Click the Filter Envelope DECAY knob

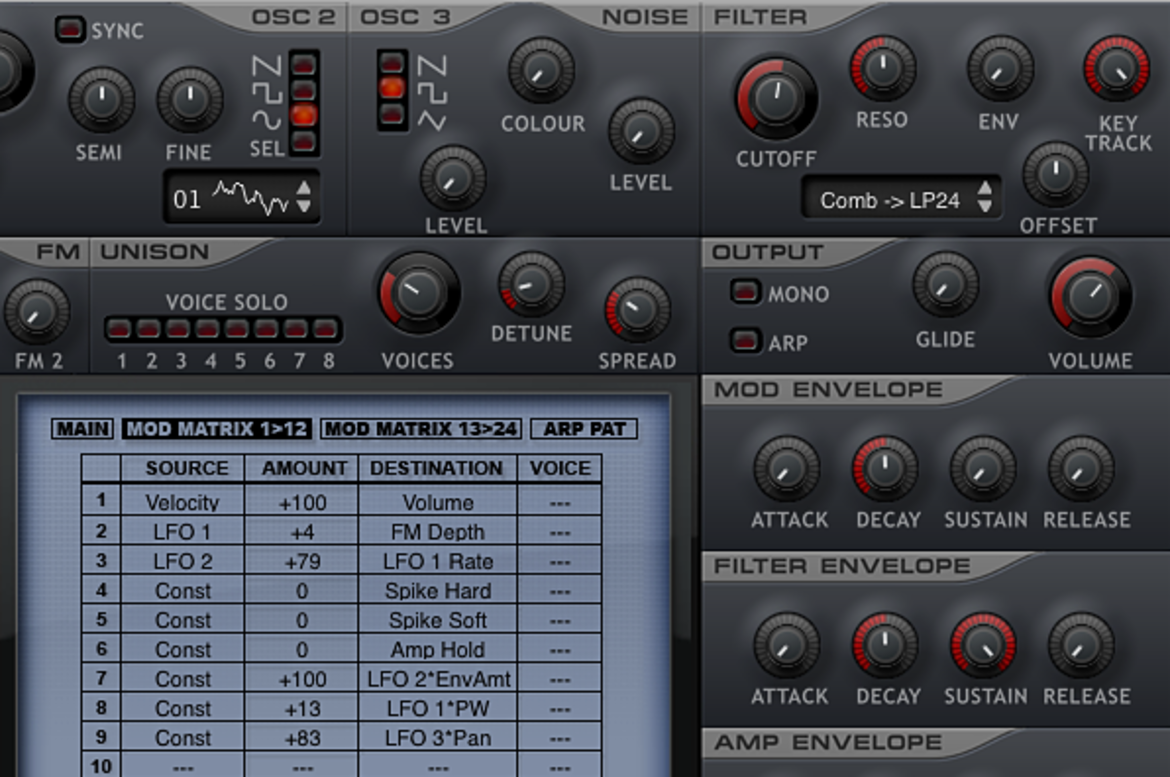coord(886,646)
